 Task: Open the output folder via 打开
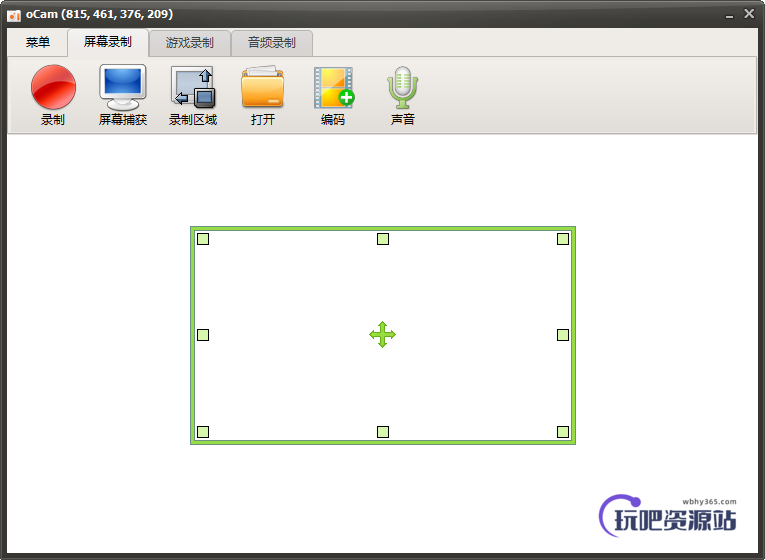[x=263, y=95]
